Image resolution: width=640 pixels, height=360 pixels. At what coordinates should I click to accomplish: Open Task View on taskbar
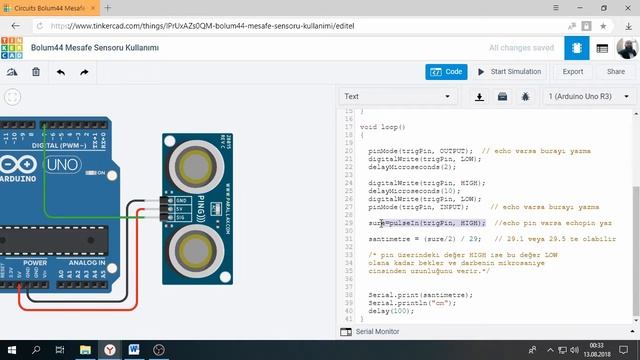pyautogui.click(x=60, y=350)
